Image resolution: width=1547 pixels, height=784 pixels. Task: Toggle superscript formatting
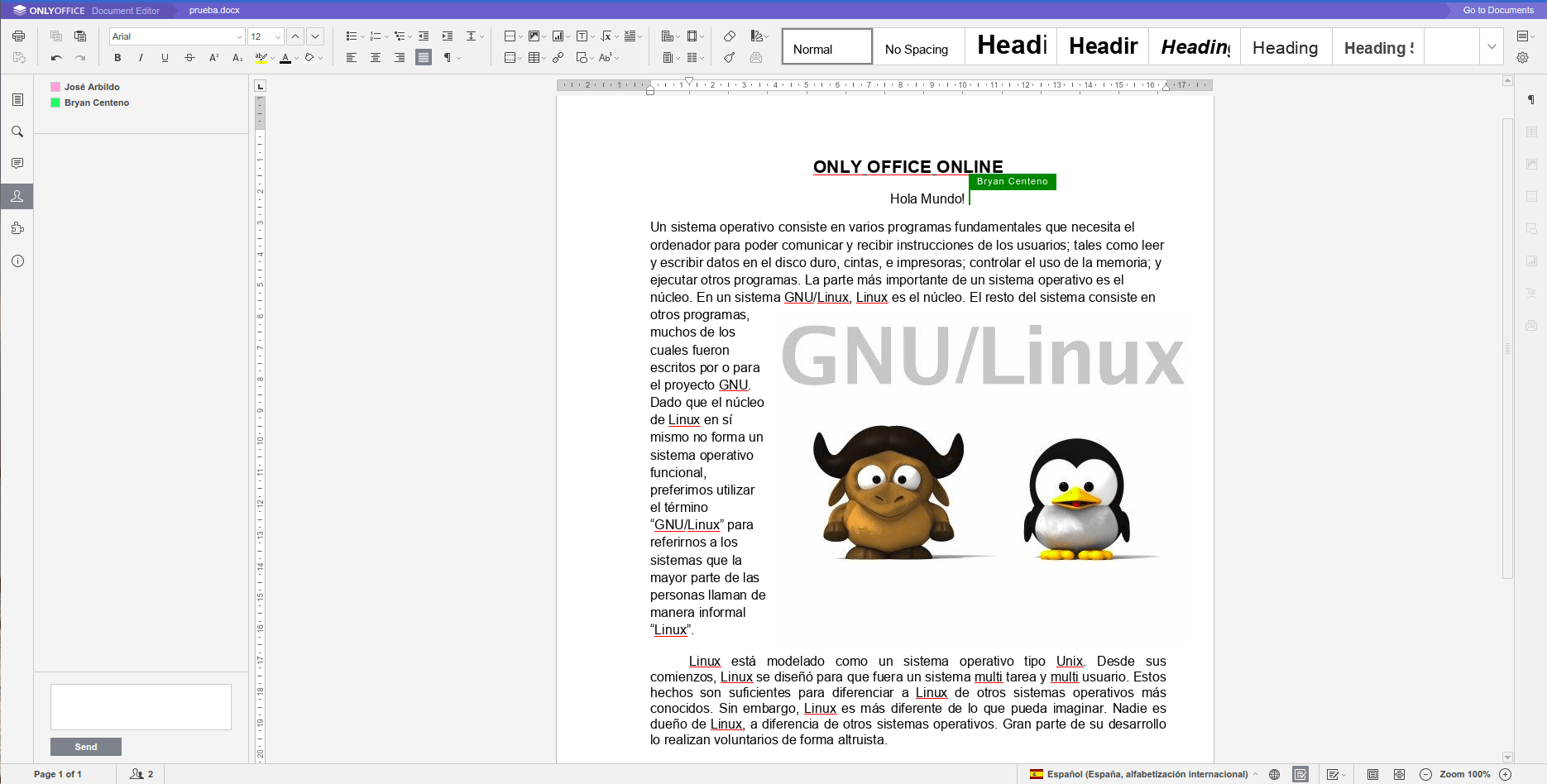pos(213,58)
